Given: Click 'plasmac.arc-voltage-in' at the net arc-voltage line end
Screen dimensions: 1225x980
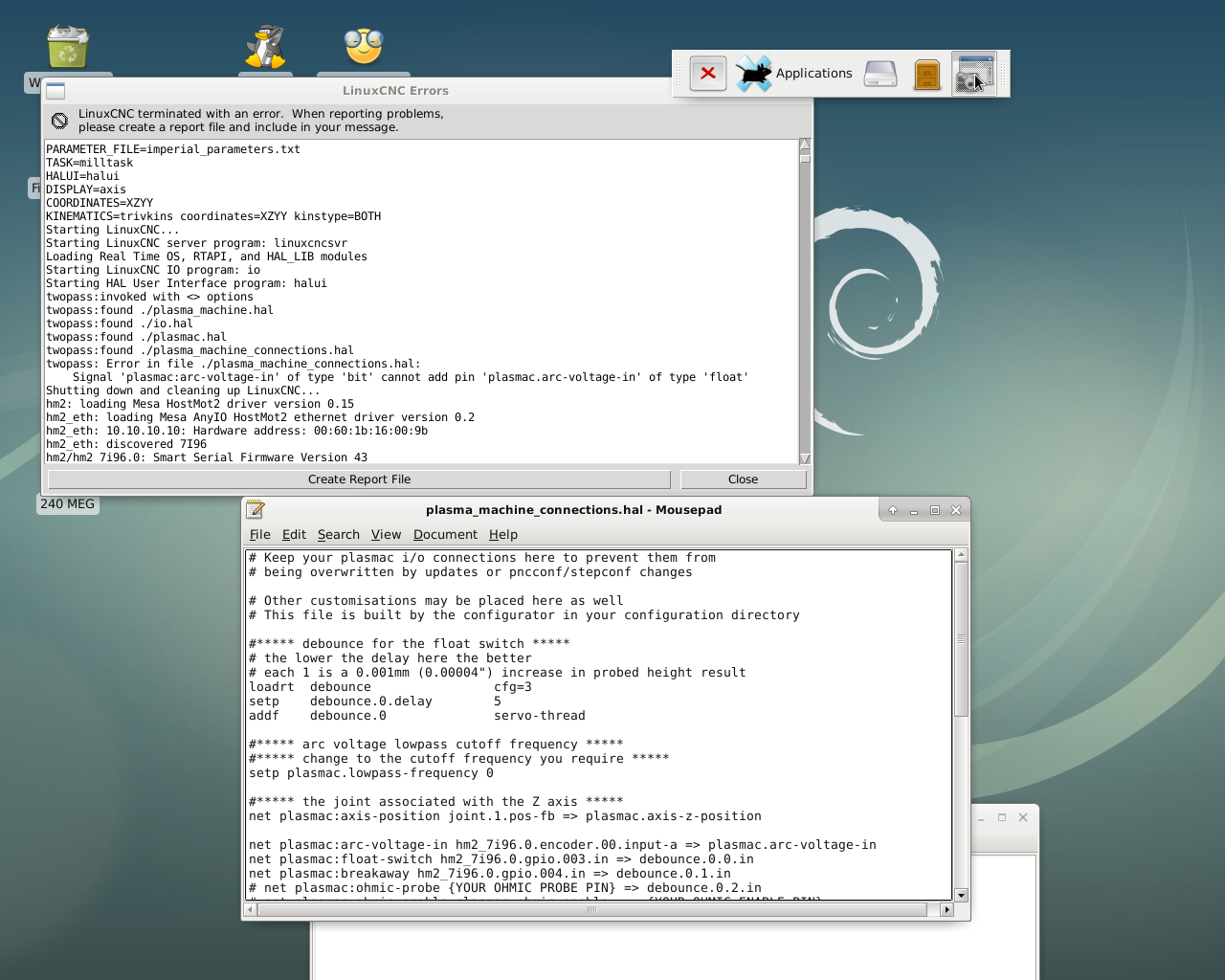Looking at the screenshot, I should (792, 845).
